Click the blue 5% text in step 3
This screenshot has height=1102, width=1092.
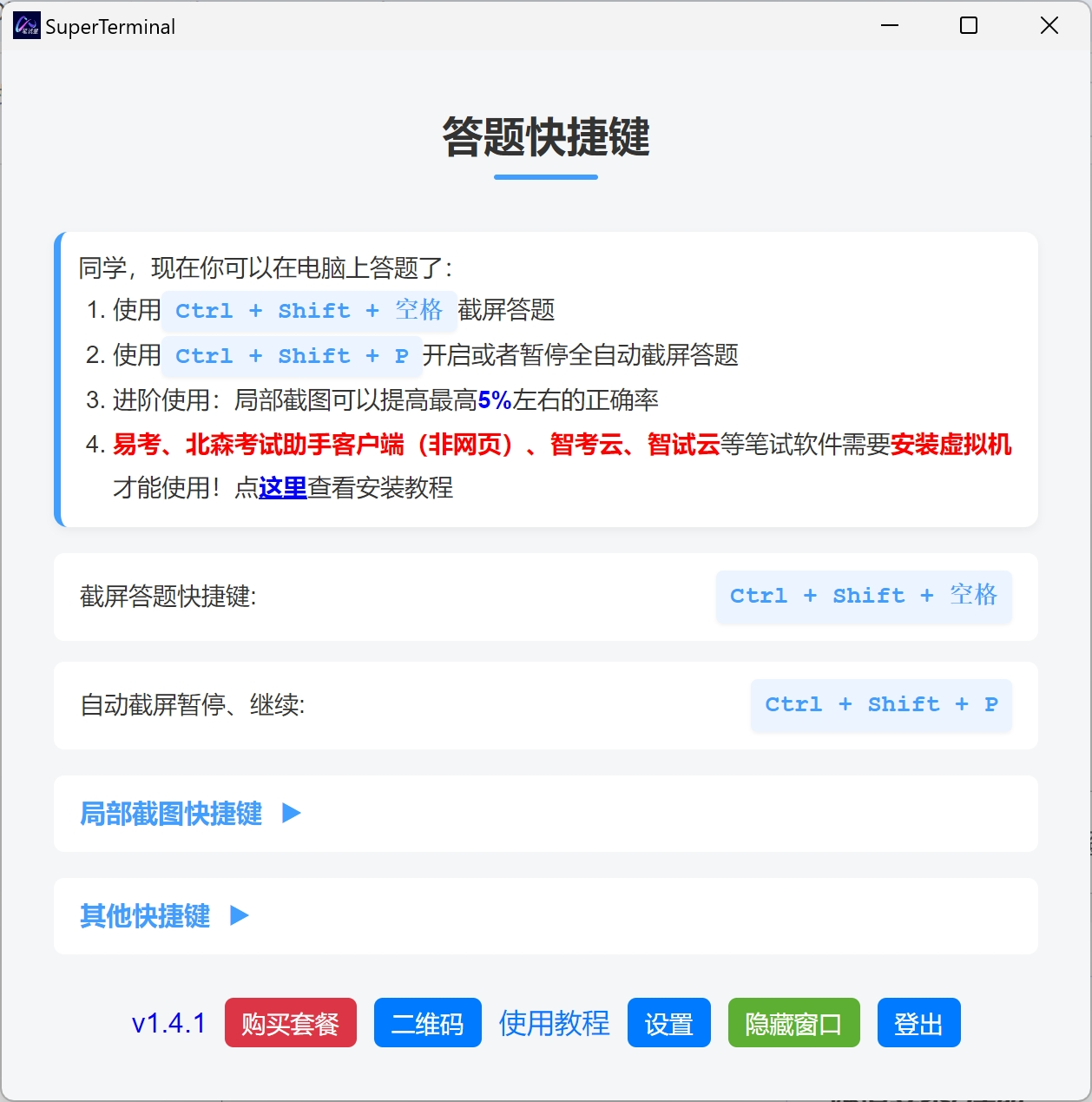coord(495,400)
